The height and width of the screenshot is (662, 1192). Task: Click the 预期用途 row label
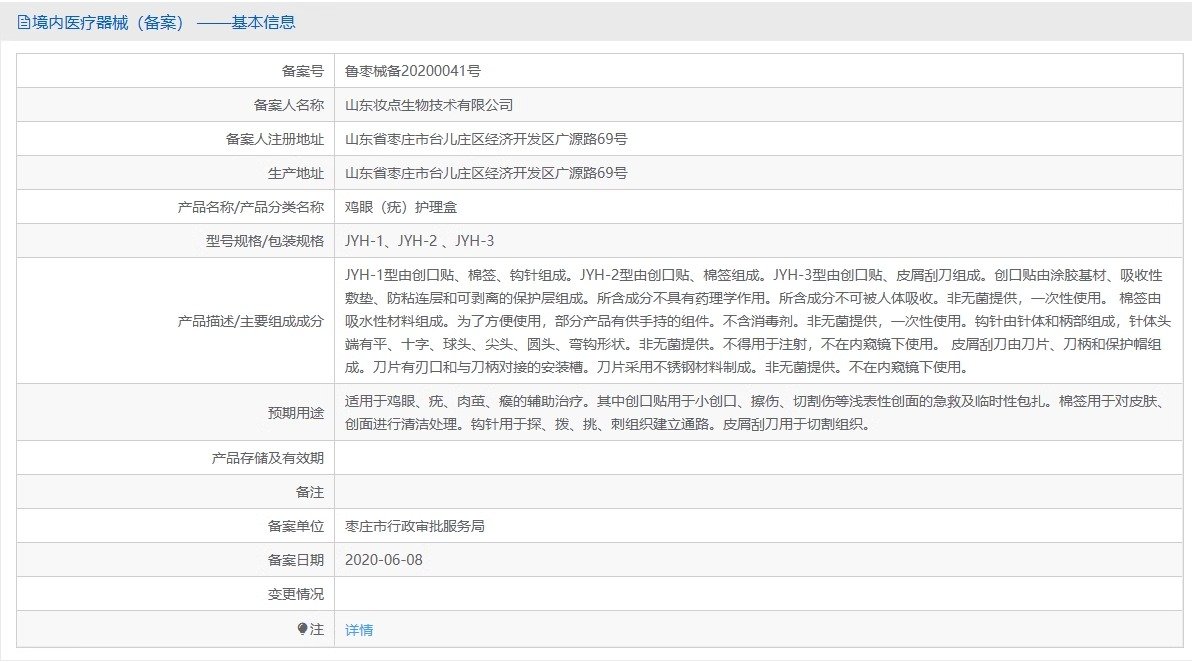coord(296,413)
